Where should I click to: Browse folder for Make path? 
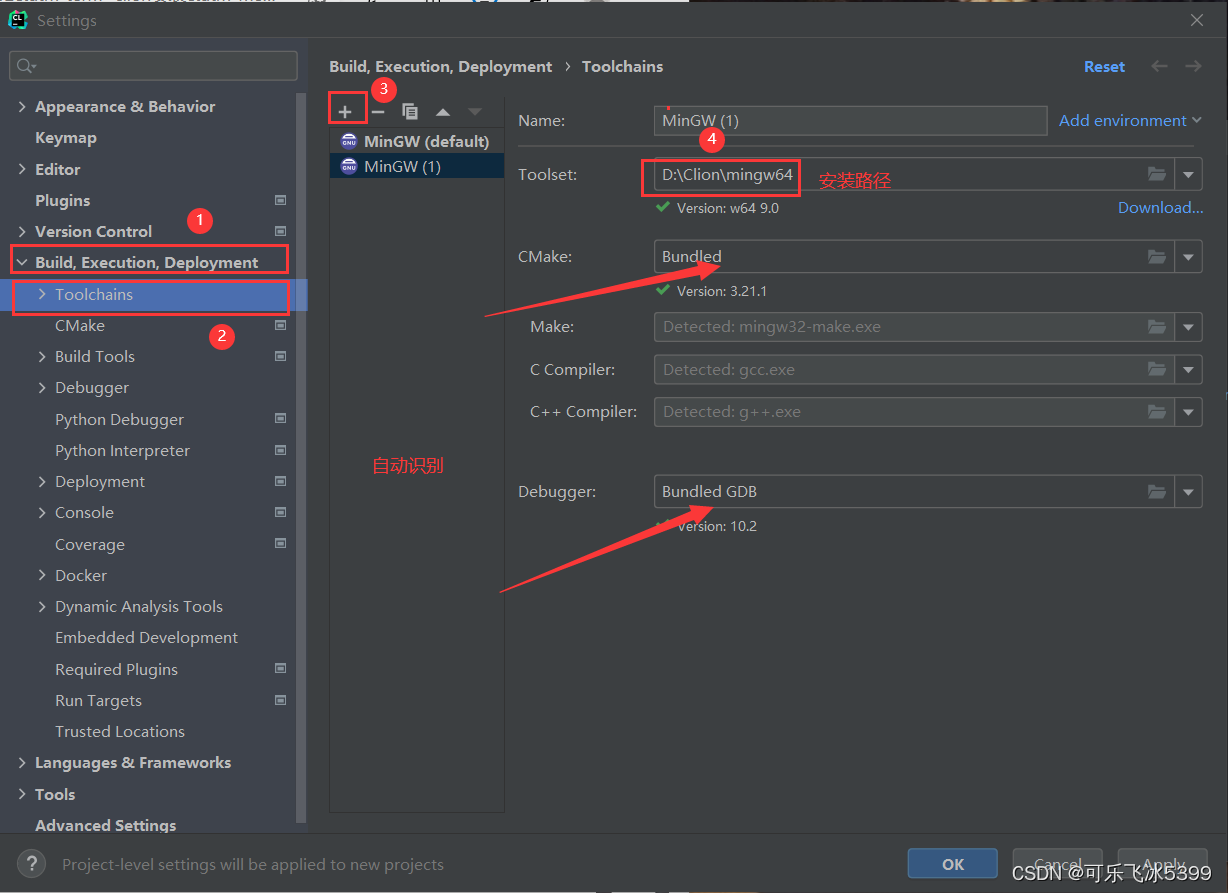tap(1157, 326)
